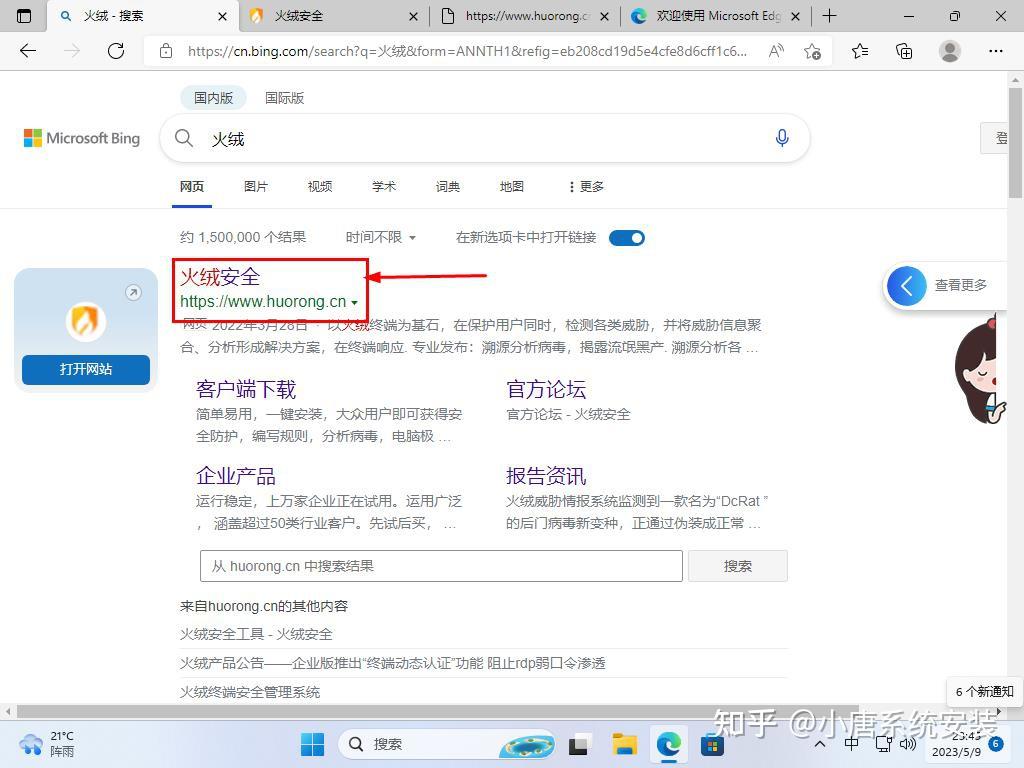Viewport: 1024px width, 768px height.
Task: Open 火绒安全工具 - 火绒安全 link
Action: (256, 634)
